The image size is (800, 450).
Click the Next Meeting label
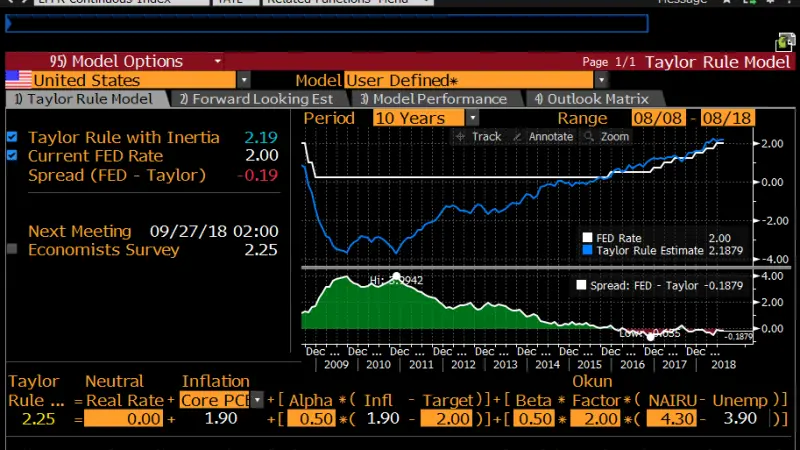point(80,231)
